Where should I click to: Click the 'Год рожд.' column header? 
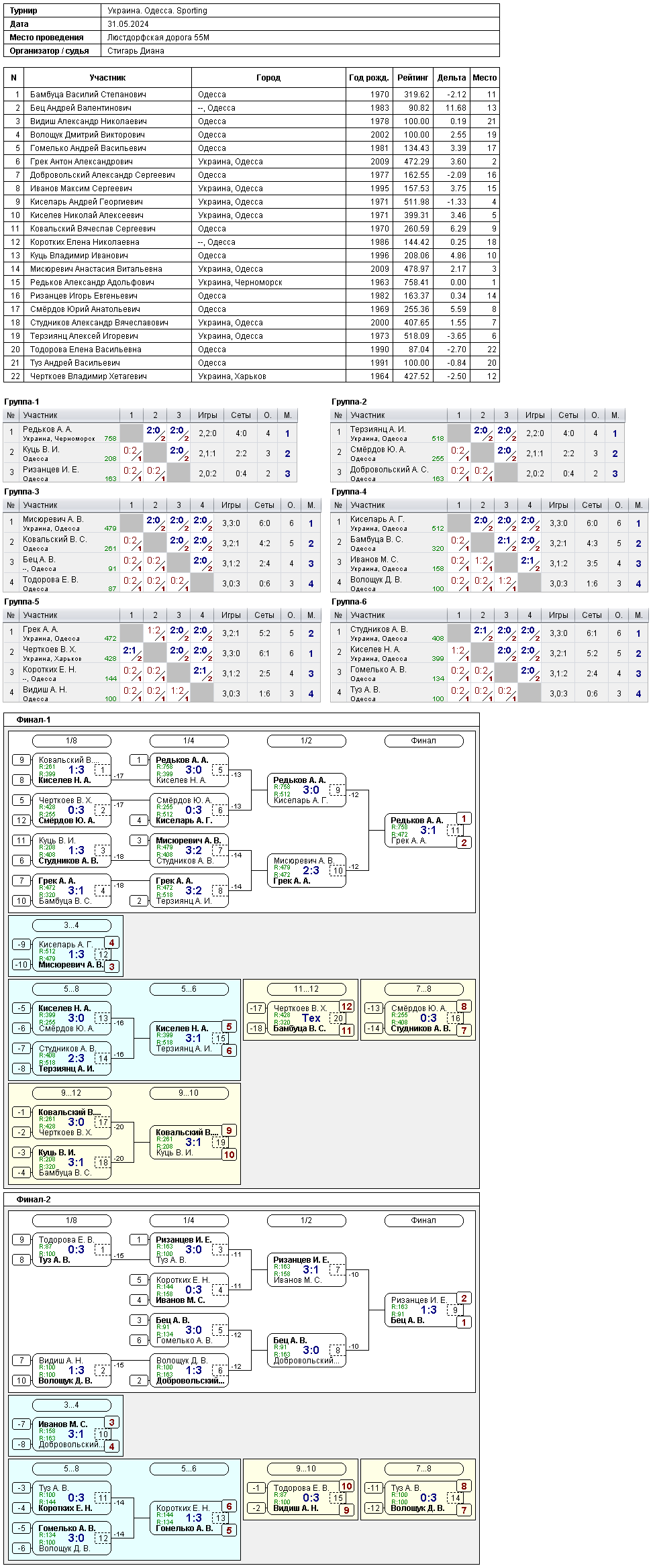coord(368,78)
